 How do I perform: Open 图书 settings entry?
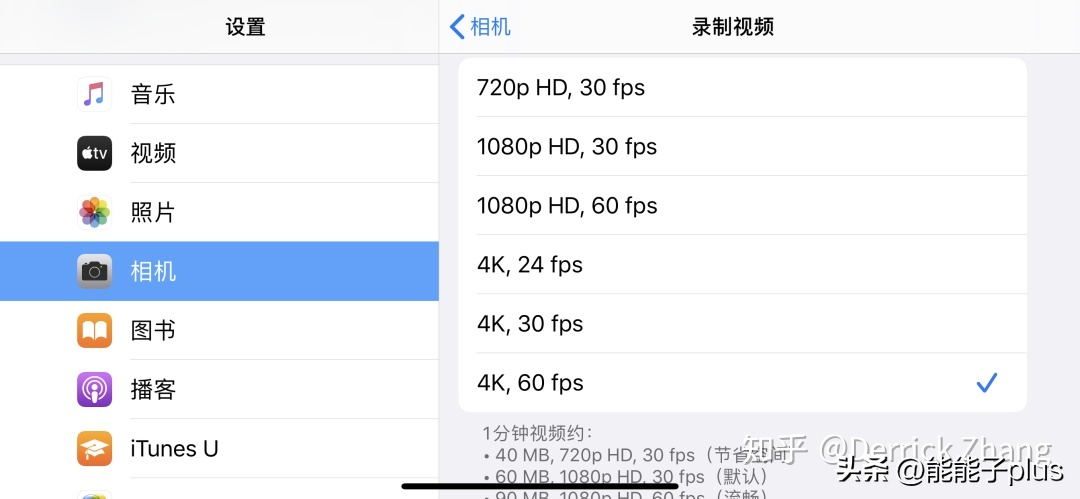pos(219,331)
